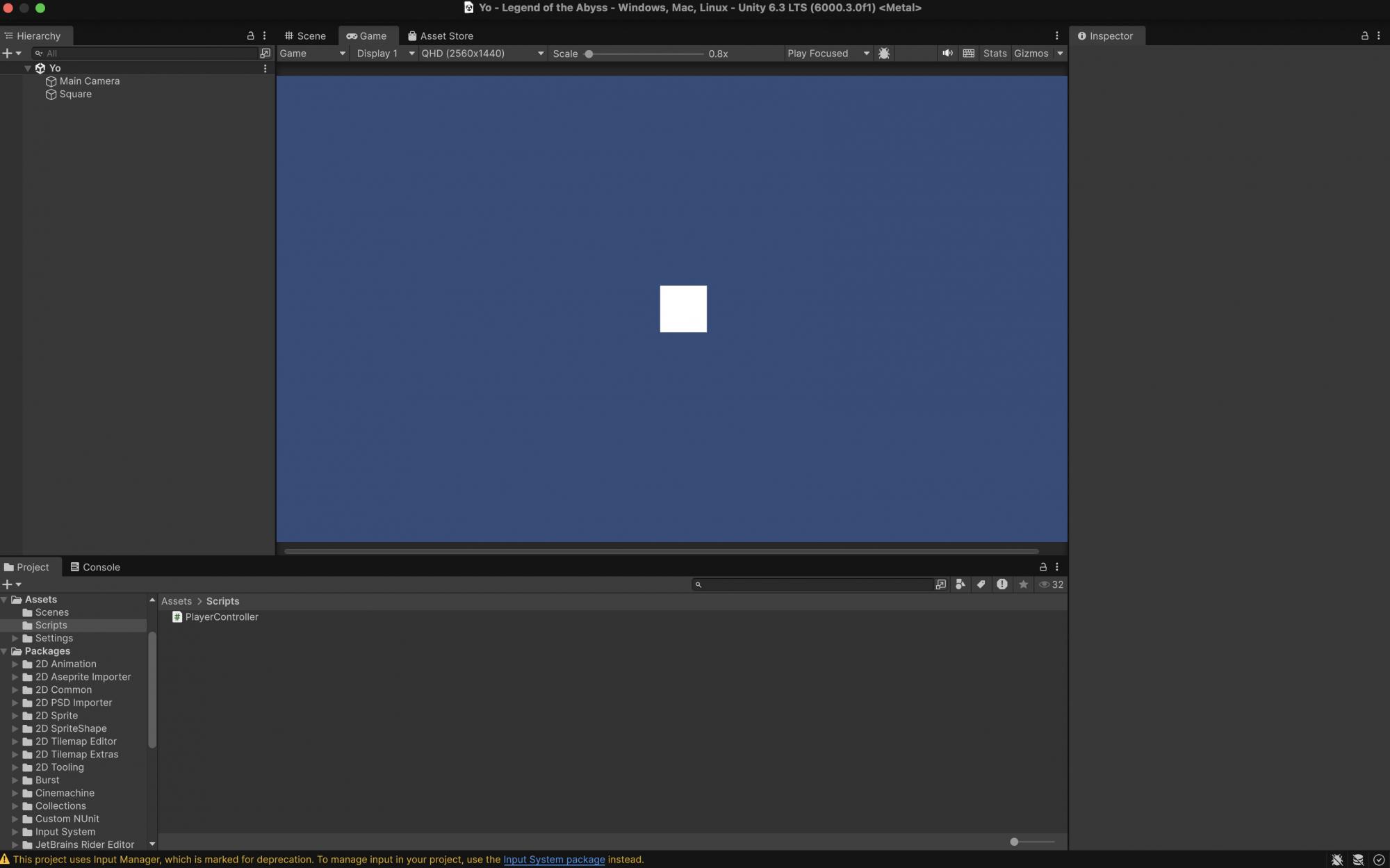Open the Play Focused dropdown

tap(827, 54)
